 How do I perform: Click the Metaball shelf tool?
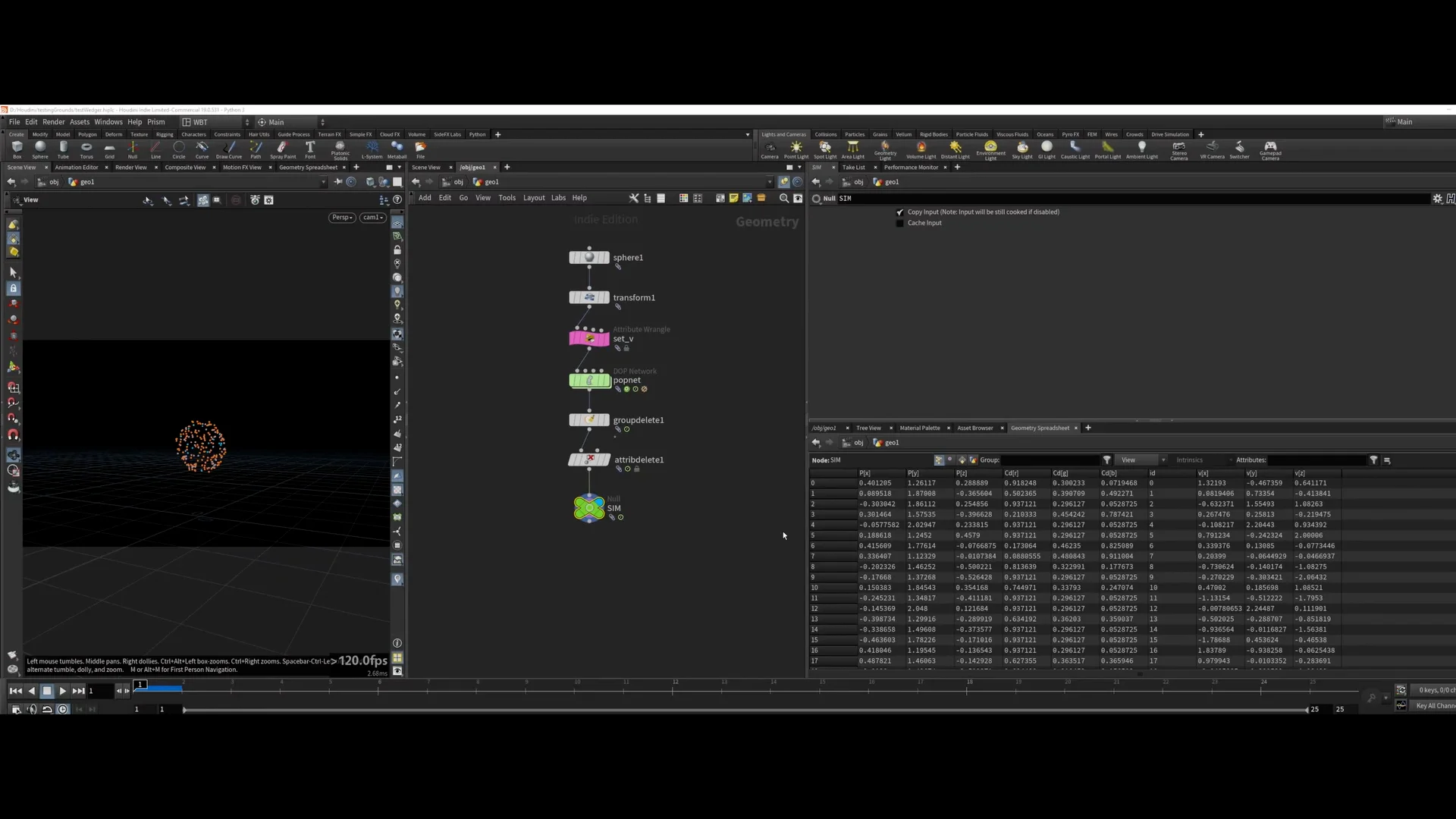click(x=397, y=149)
